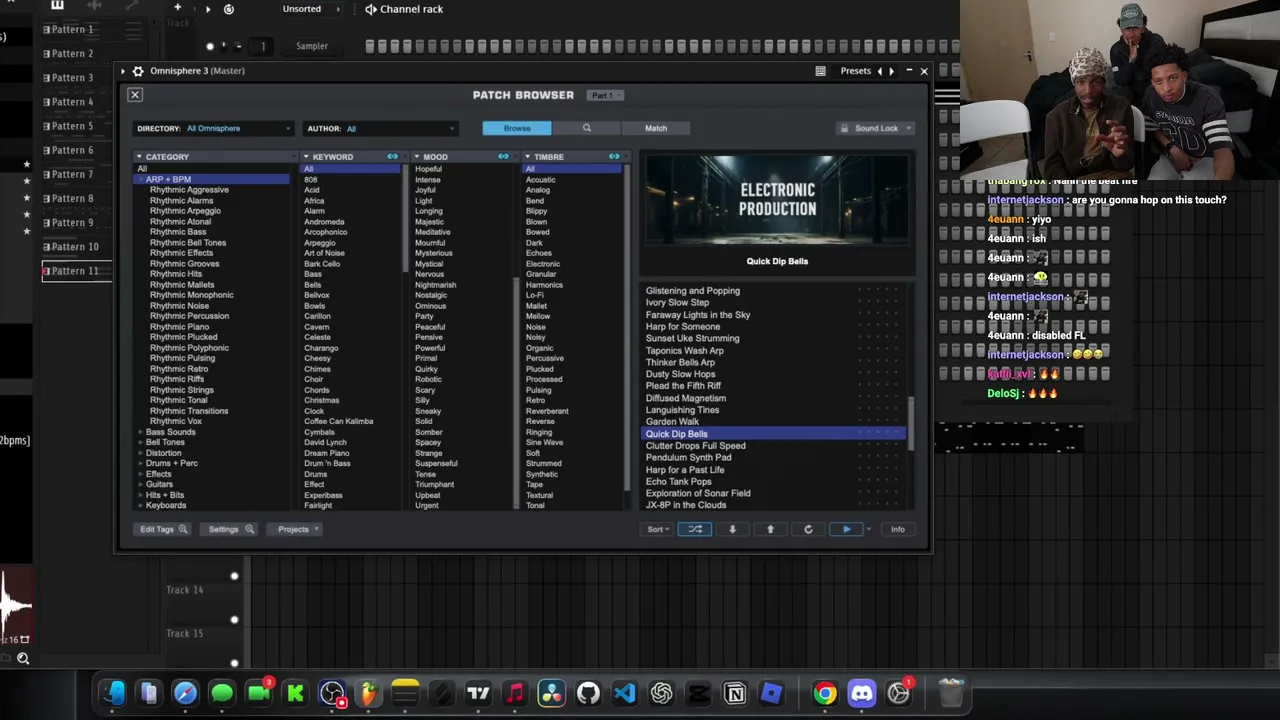This screenshot has width=1280, height=720.
Task: Open the Author dropdown
Action: pyautogui.click(x=382, y=128)
